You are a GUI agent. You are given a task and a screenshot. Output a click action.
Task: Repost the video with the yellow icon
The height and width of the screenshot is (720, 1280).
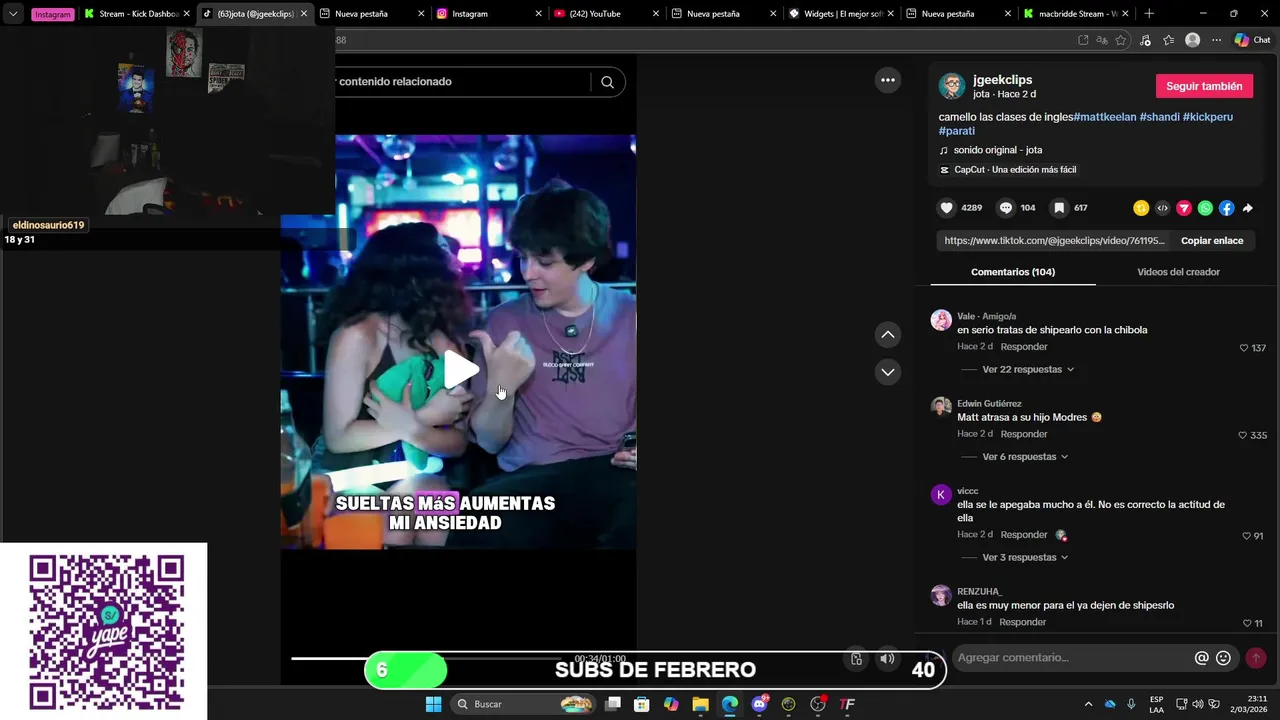coord(1141,208)
